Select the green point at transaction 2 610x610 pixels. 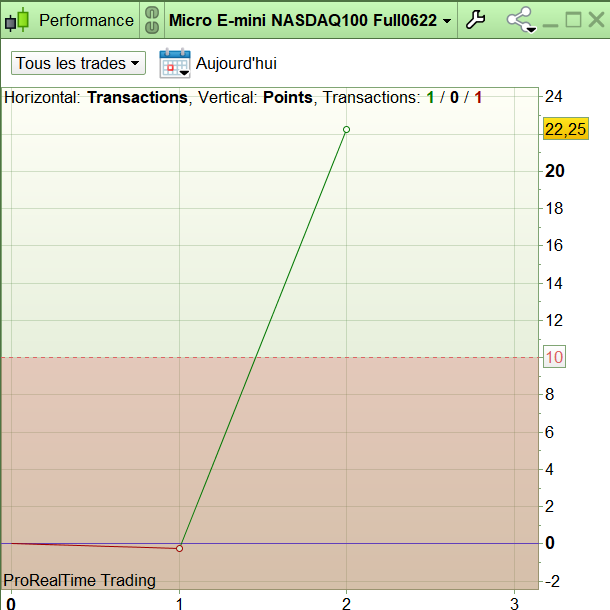346,130
